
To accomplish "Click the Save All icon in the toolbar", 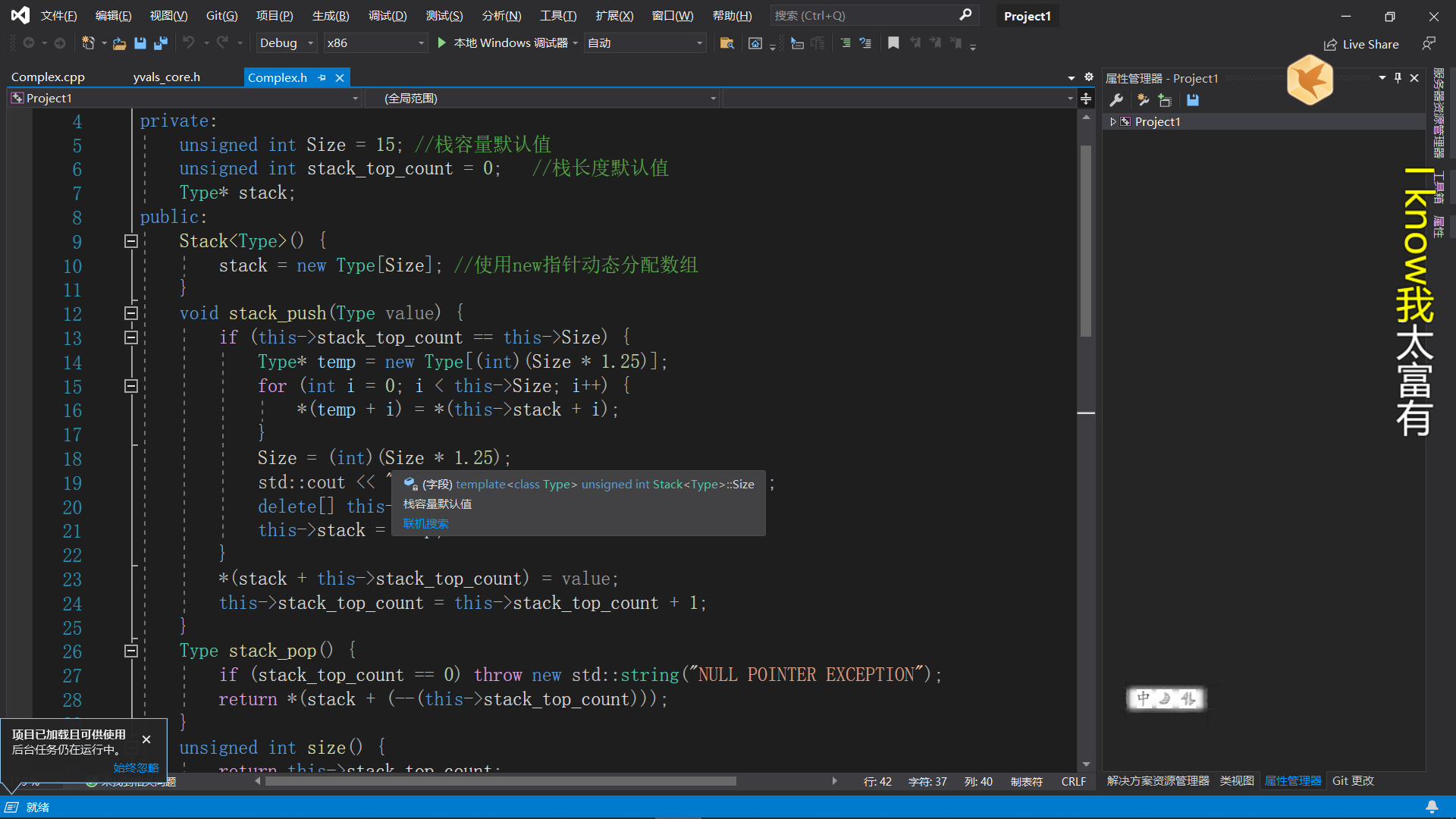I will (x=161, y=43).
